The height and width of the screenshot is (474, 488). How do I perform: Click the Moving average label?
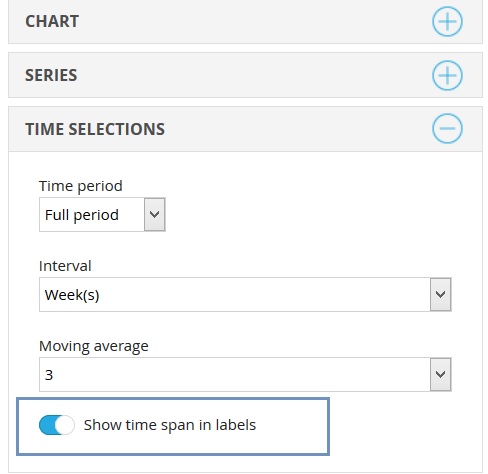click(94, 346)
